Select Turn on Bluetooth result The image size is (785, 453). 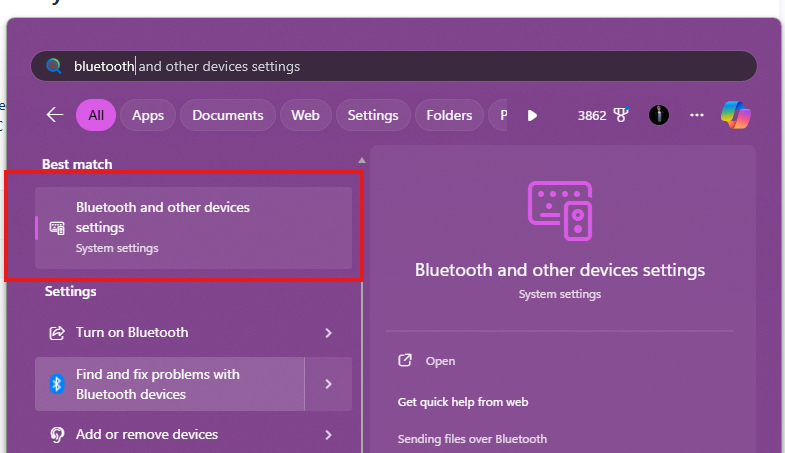[x=193, y=332]
